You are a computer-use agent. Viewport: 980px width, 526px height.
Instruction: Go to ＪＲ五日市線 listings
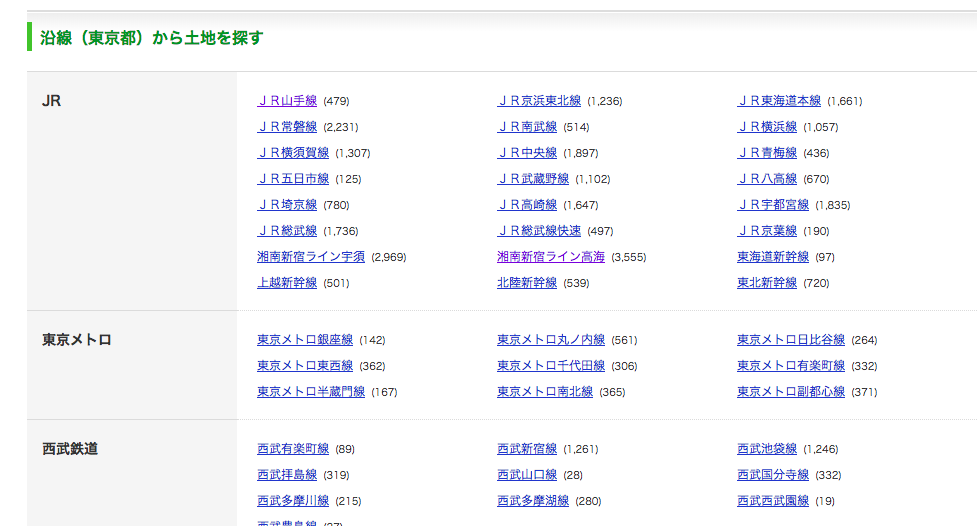click(x=293, y=179)
